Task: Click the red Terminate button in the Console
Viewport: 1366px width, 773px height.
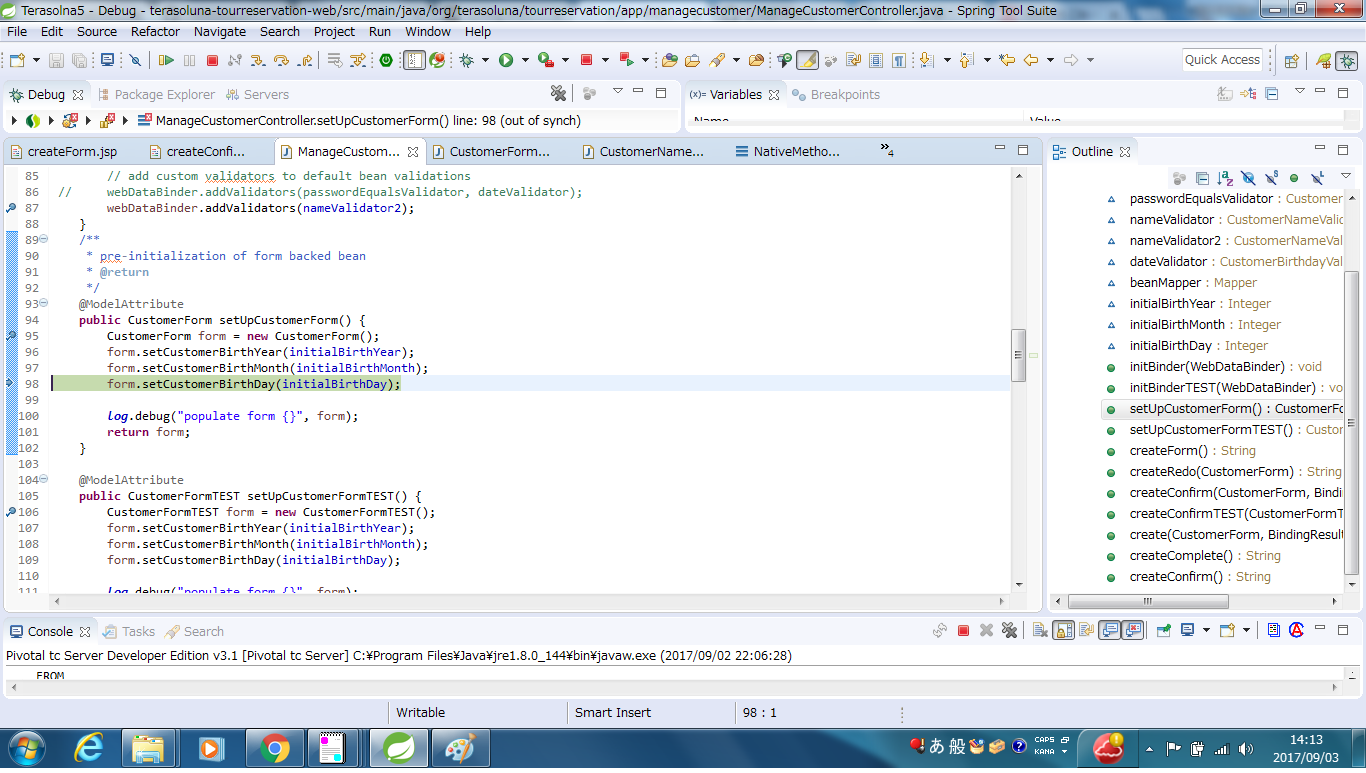Action: [964, 631]
